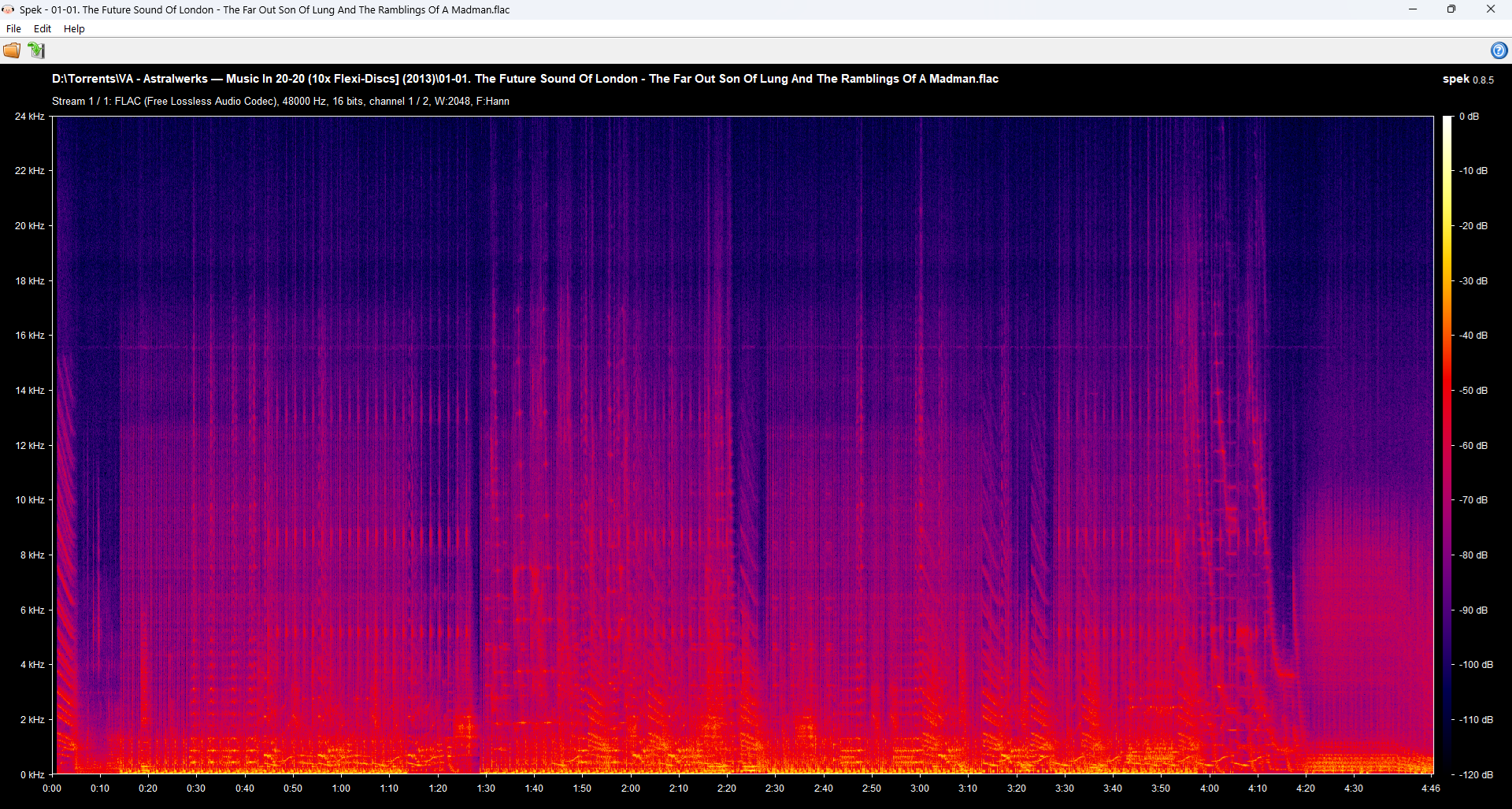This screenshot has width=1512, height=809.
Task: Click the stream info line showing FLAC
Action: (x=280, y=101)
